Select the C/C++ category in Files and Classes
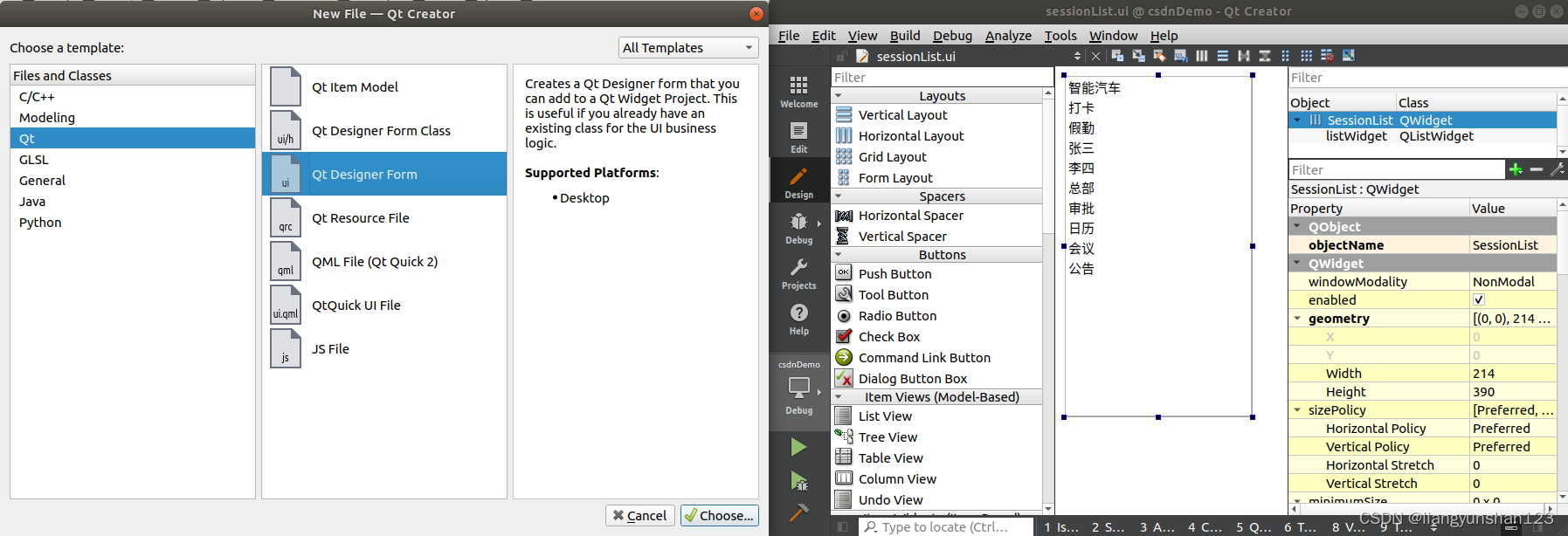1568x536 pixels. tap(133, 97)
